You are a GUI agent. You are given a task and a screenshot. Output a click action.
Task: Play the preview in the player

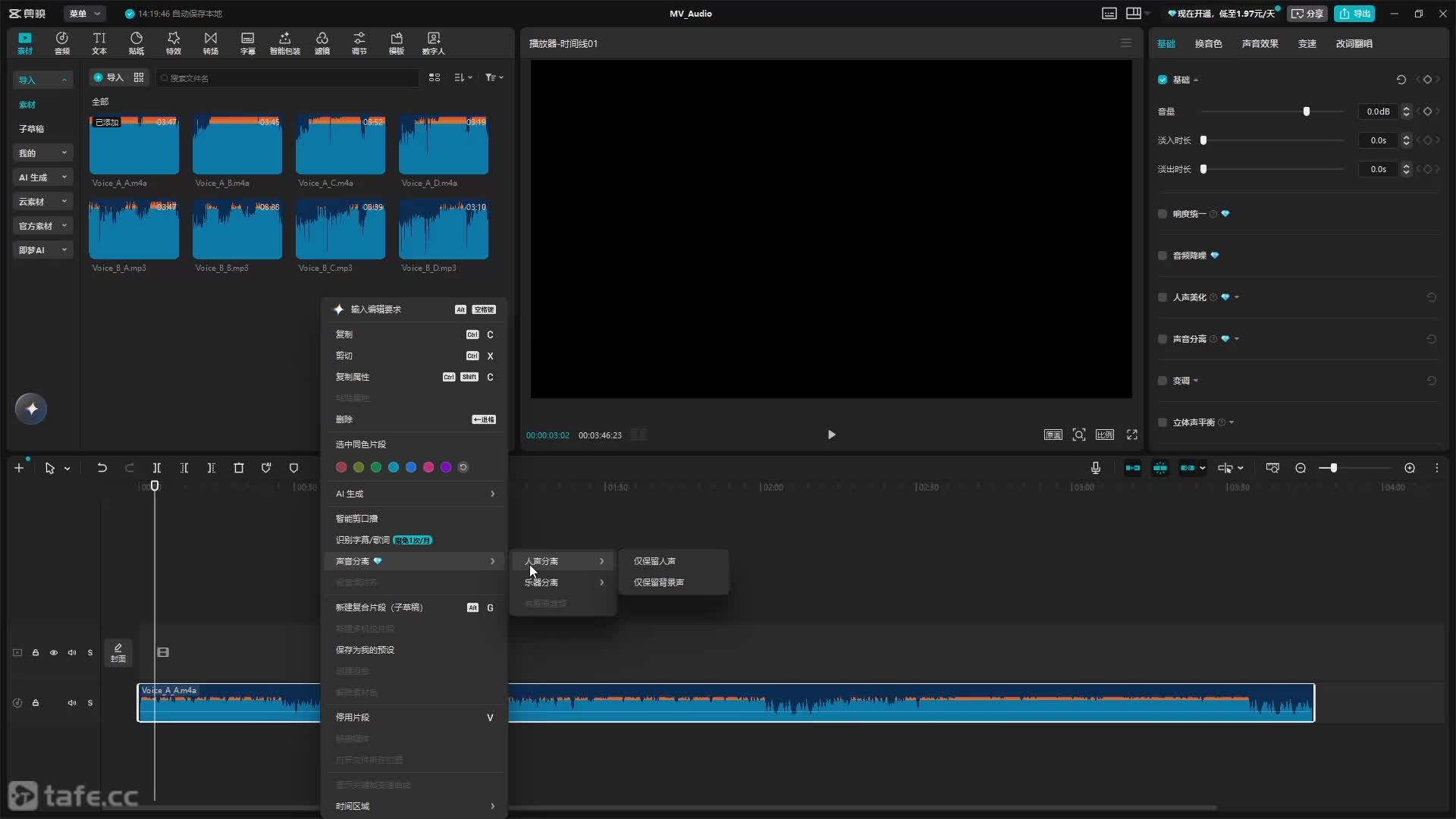click(831, 435)
